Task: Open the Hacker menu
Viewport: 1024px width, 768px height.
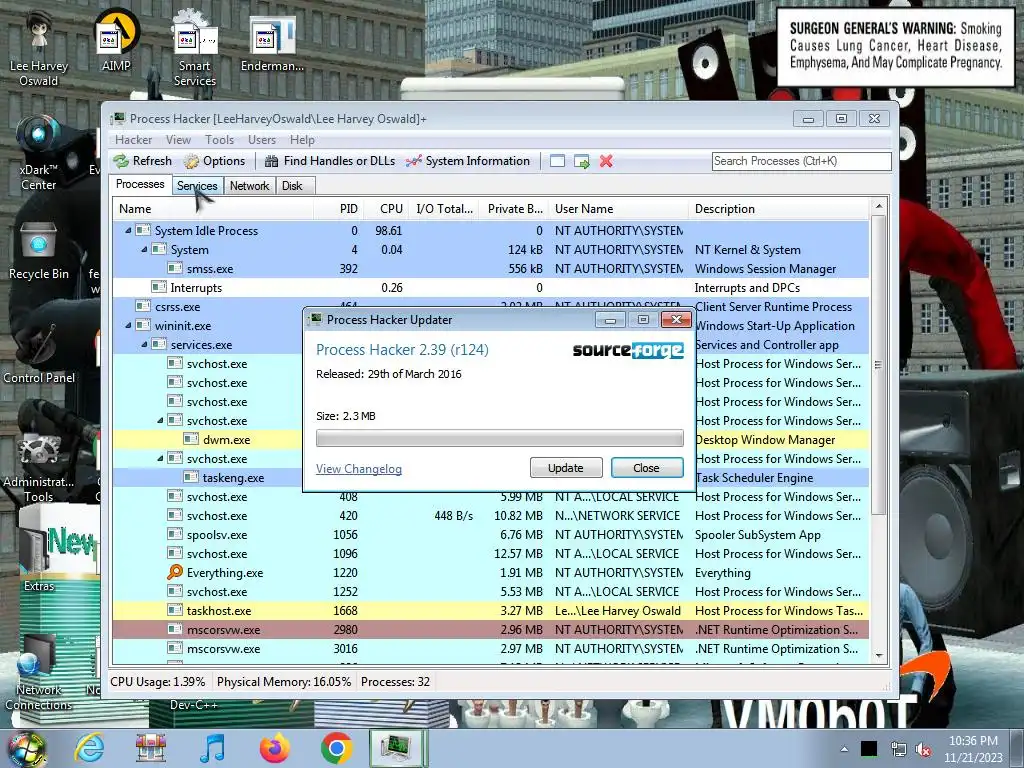Action: tap(133, 140)
